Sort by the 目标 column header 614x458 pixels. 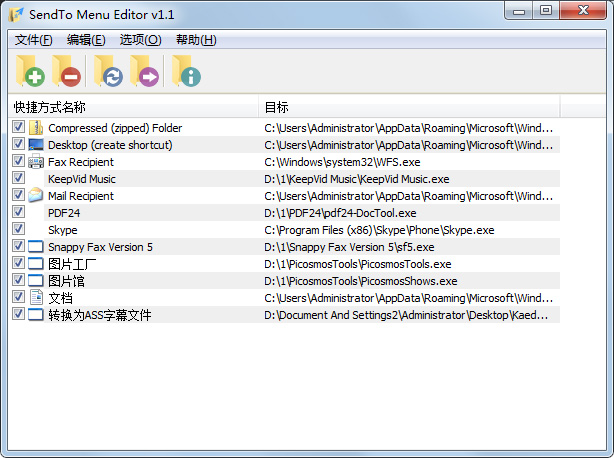point(409,107)
